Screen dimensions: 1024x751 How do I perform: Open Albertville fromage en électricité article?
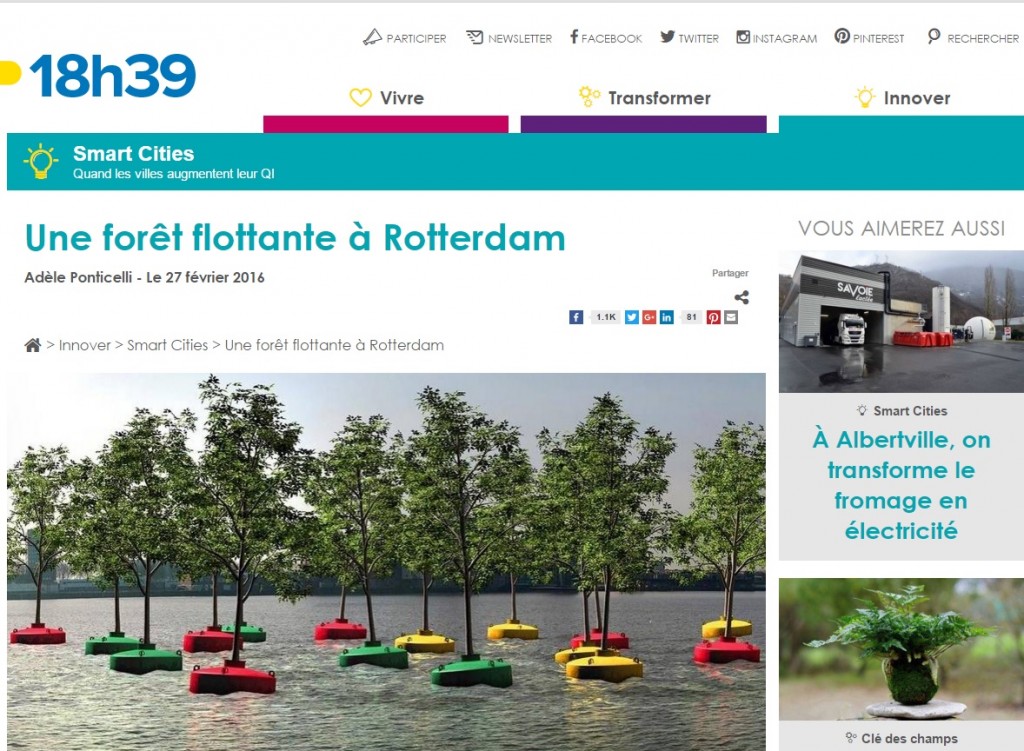click(901, 485)
